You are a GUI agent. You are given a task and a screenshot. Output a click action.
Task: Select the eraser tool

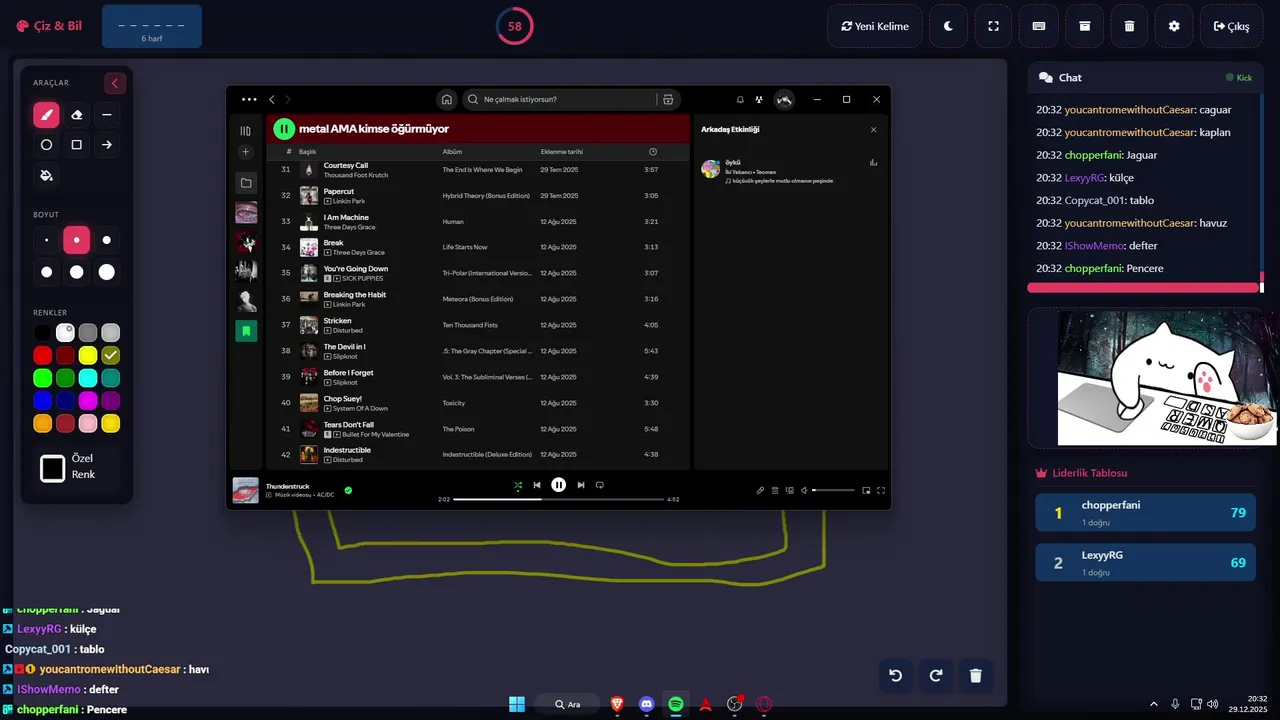[x=77, y=115]
